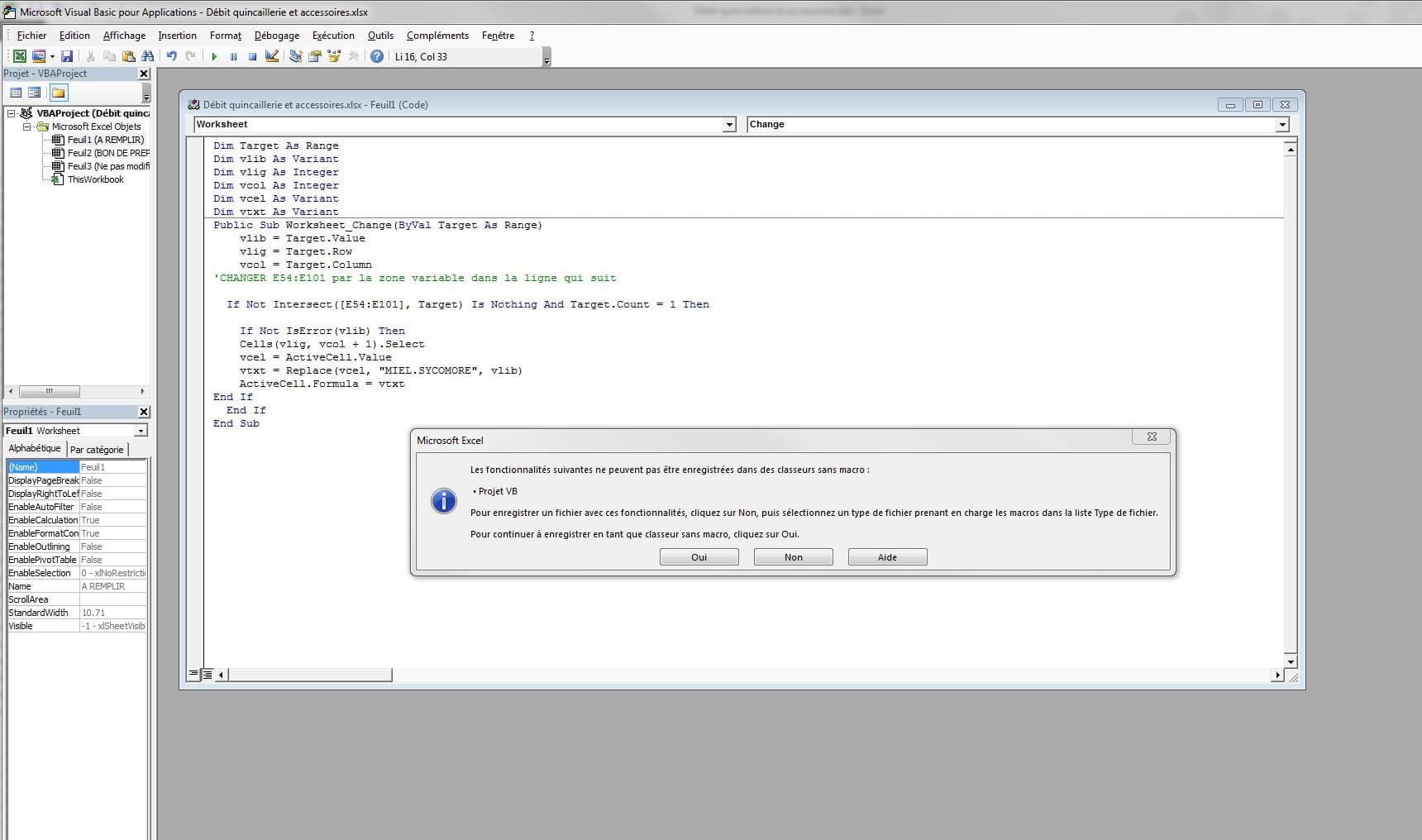Switch to Procedure View button

tap(193, 674)
